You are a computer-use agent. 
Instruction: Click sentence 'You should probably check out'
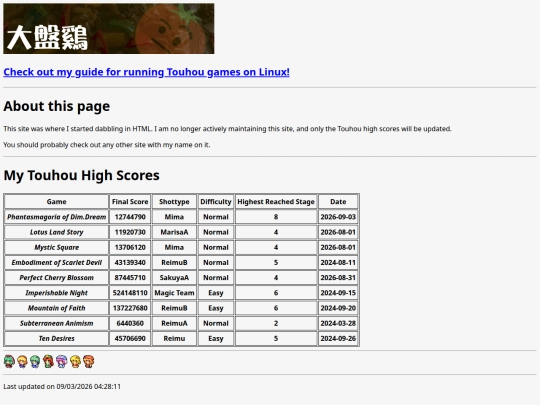(107, 145)
